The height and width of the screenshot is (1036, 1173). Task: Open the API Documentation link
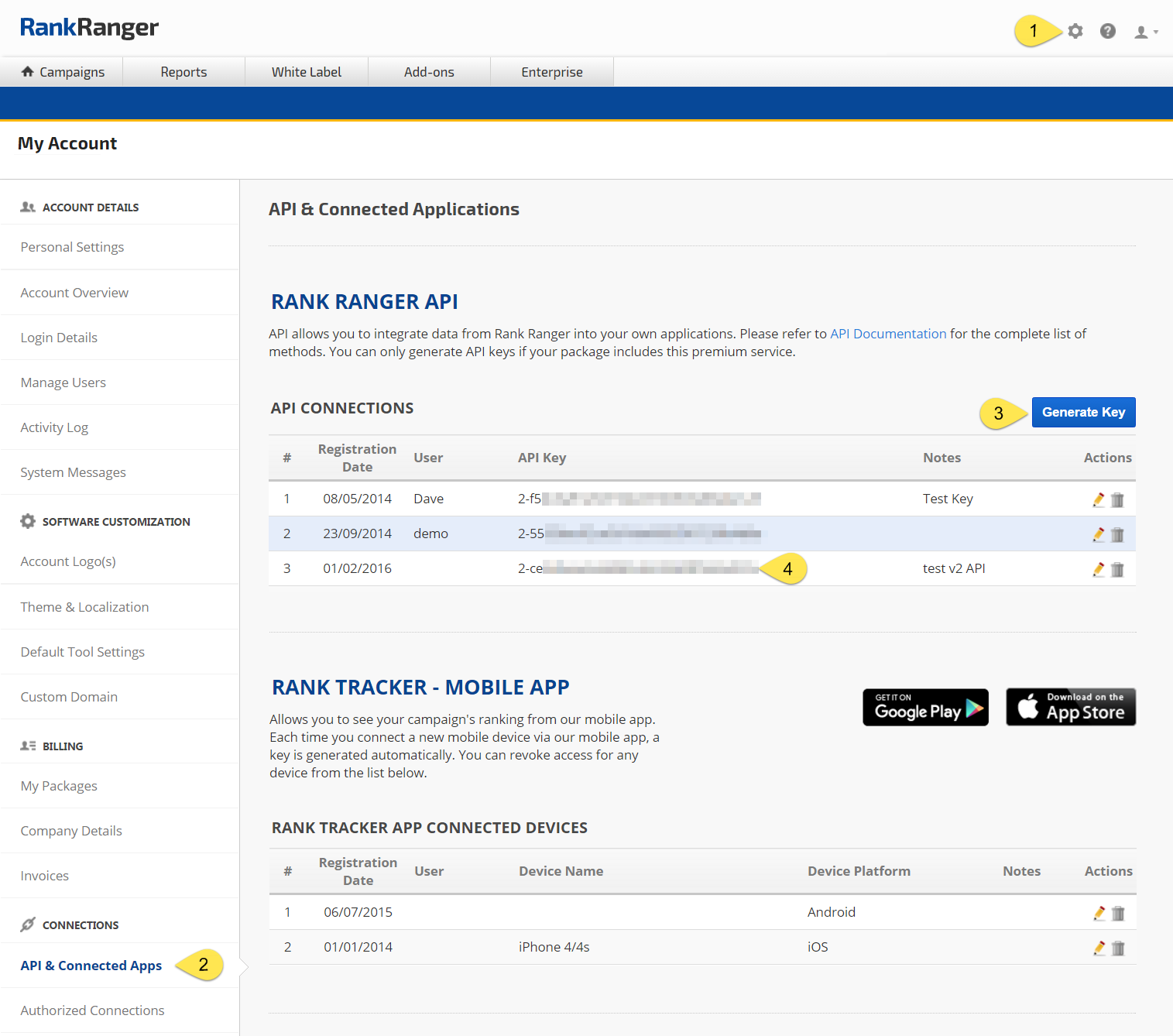(x=887, y=334)
